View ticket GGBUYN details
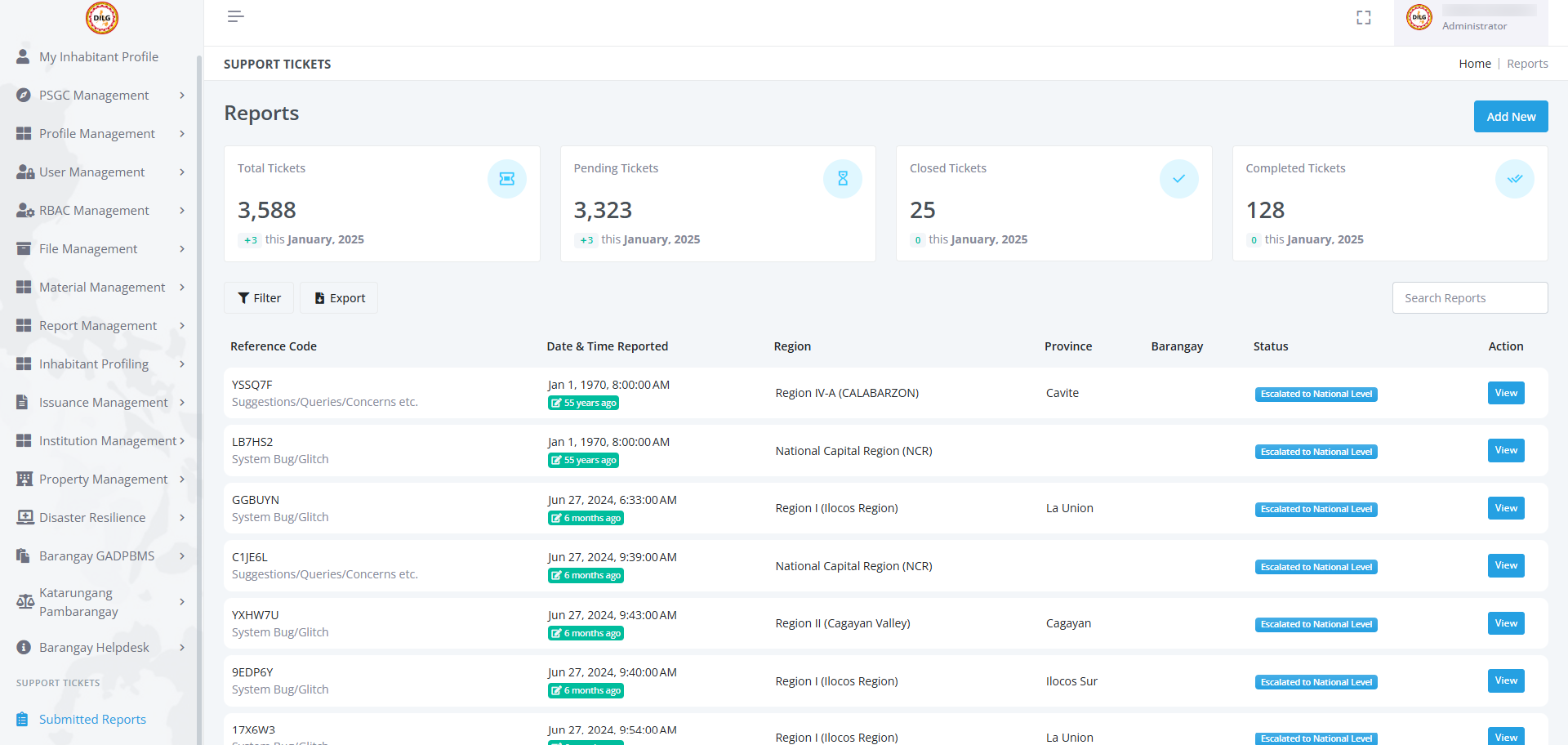 [x=1506, y=508]
